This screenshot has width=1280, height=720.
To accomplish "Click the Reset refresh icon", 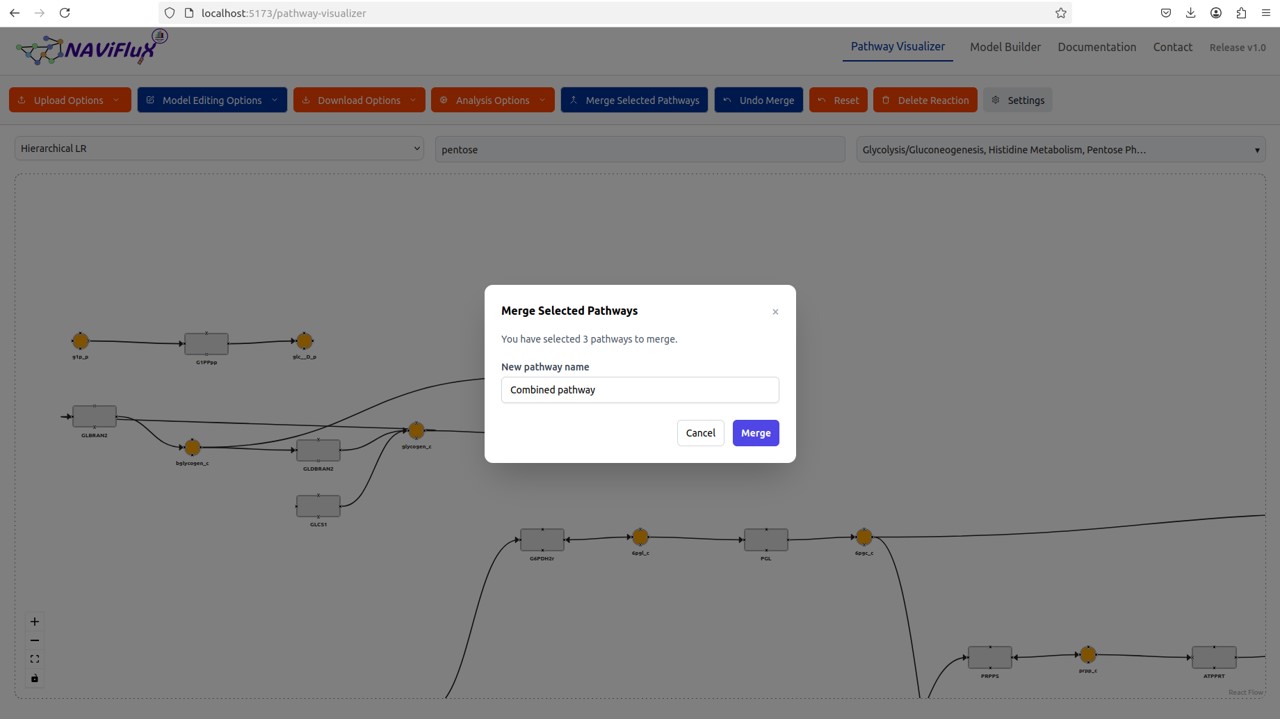I will point(820,99).
